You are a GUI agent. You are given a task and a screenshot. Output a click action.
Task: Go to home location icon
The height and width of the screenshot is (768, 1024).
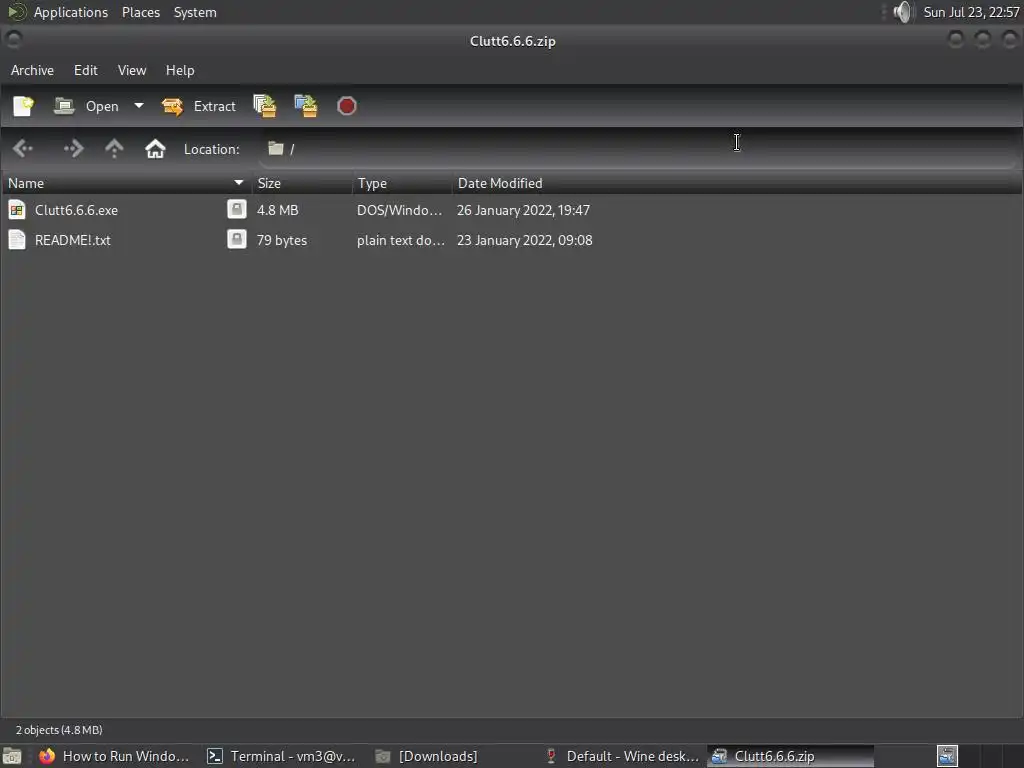(155, 149)
